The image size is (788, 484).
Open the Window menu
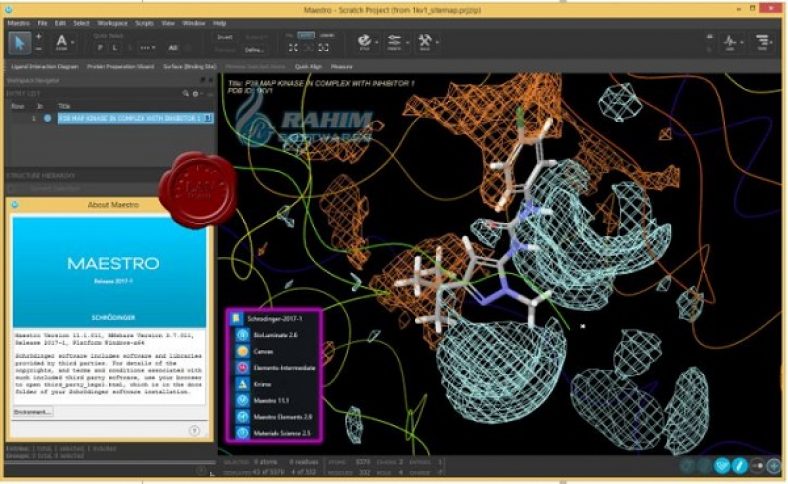point(193,23)
